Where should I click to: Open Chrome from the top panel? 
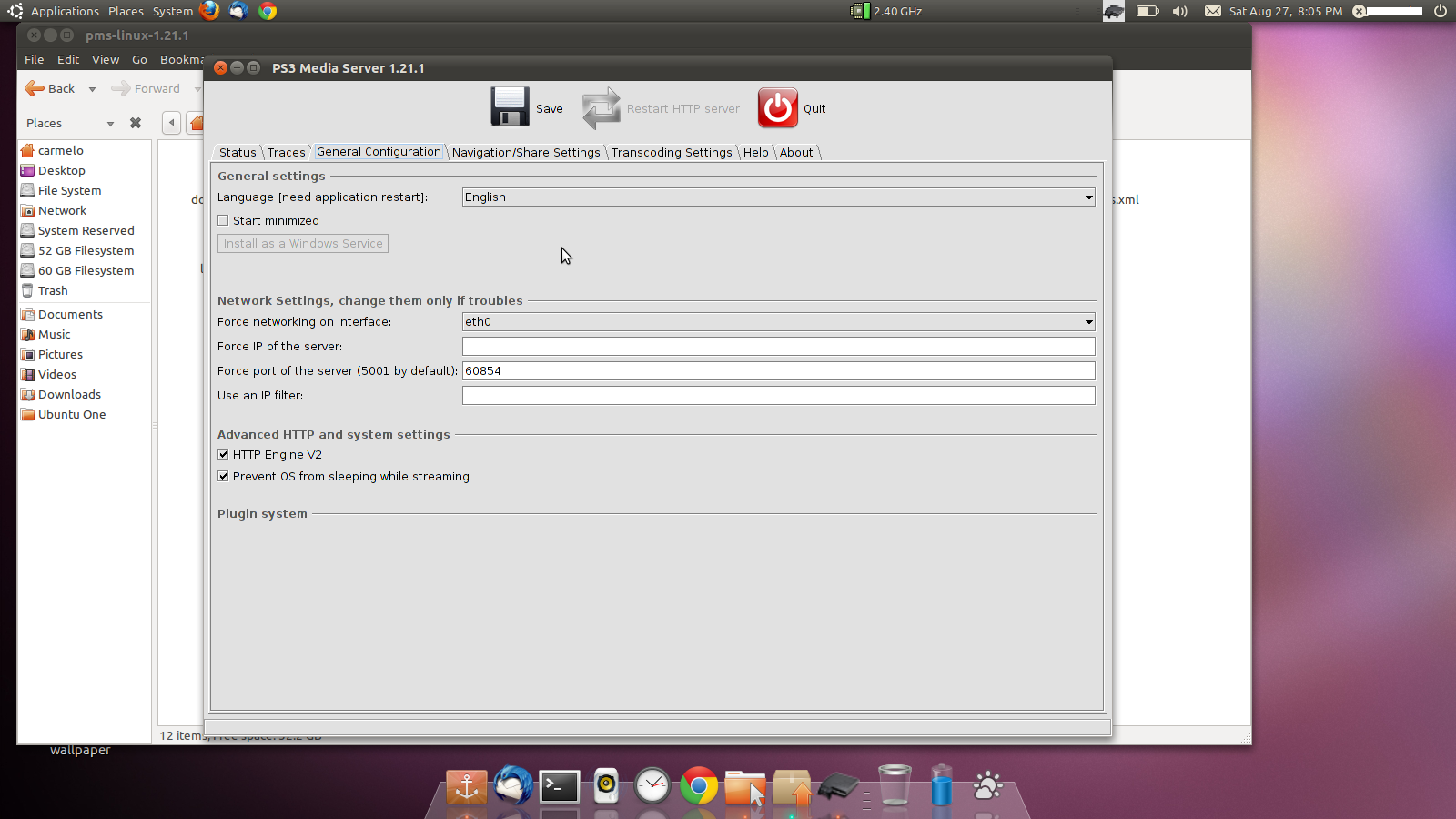coord(268,11)
